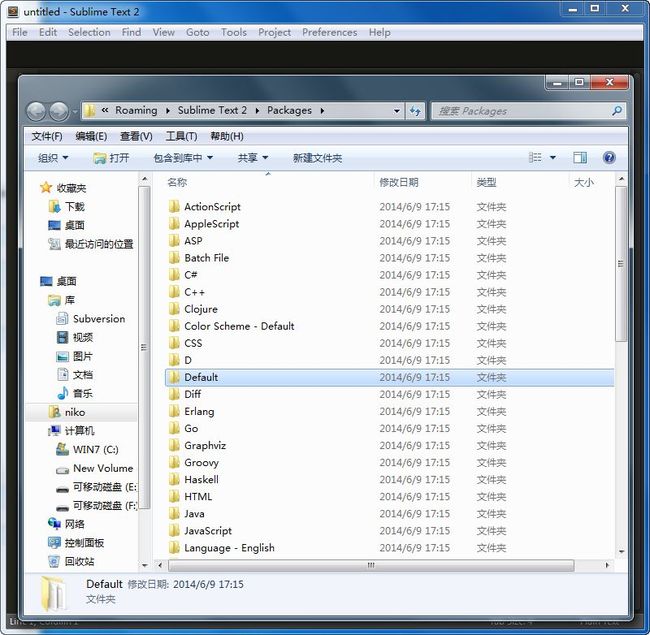Click the 打开 toolbar button
Image resolution: width=650 pixels, height=635 pixels.
pos(112,158)
